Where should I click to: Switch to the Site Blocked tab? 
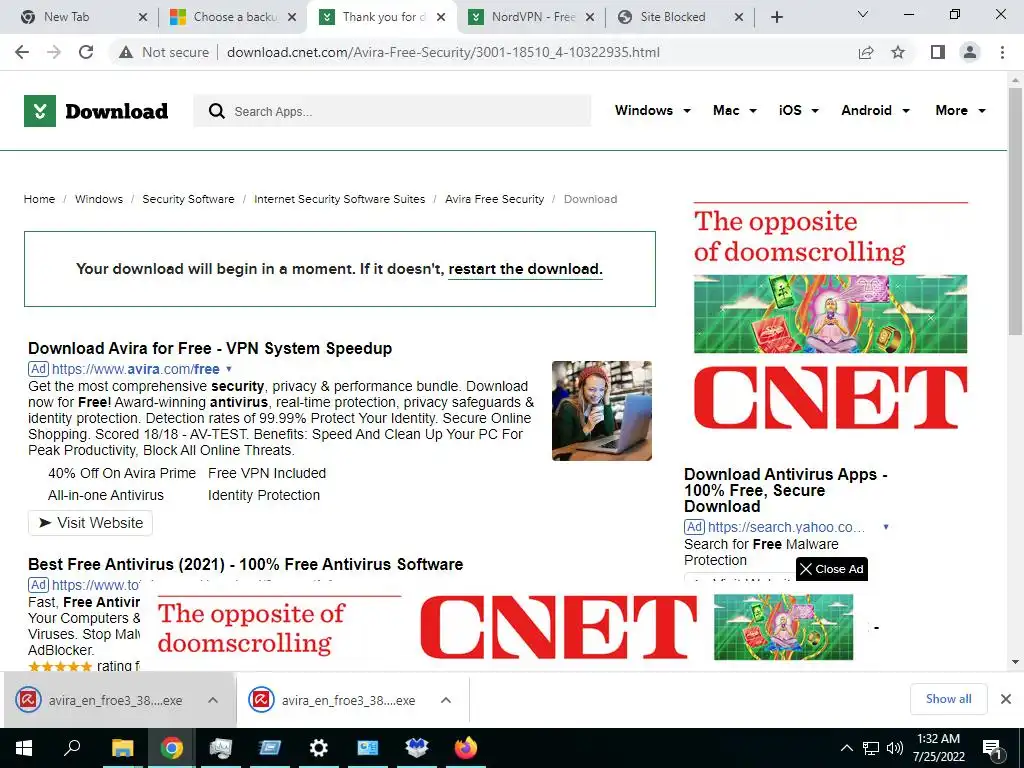tap(673, 17)
